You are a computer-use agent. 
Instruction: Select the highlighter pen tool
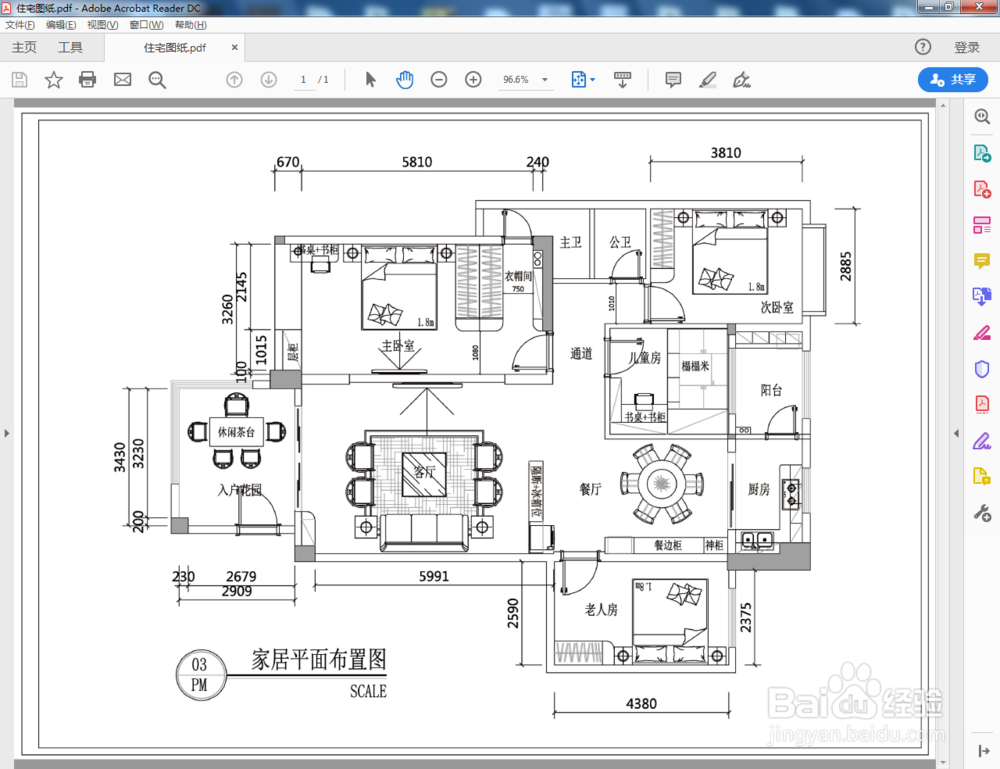coord(707,80)
